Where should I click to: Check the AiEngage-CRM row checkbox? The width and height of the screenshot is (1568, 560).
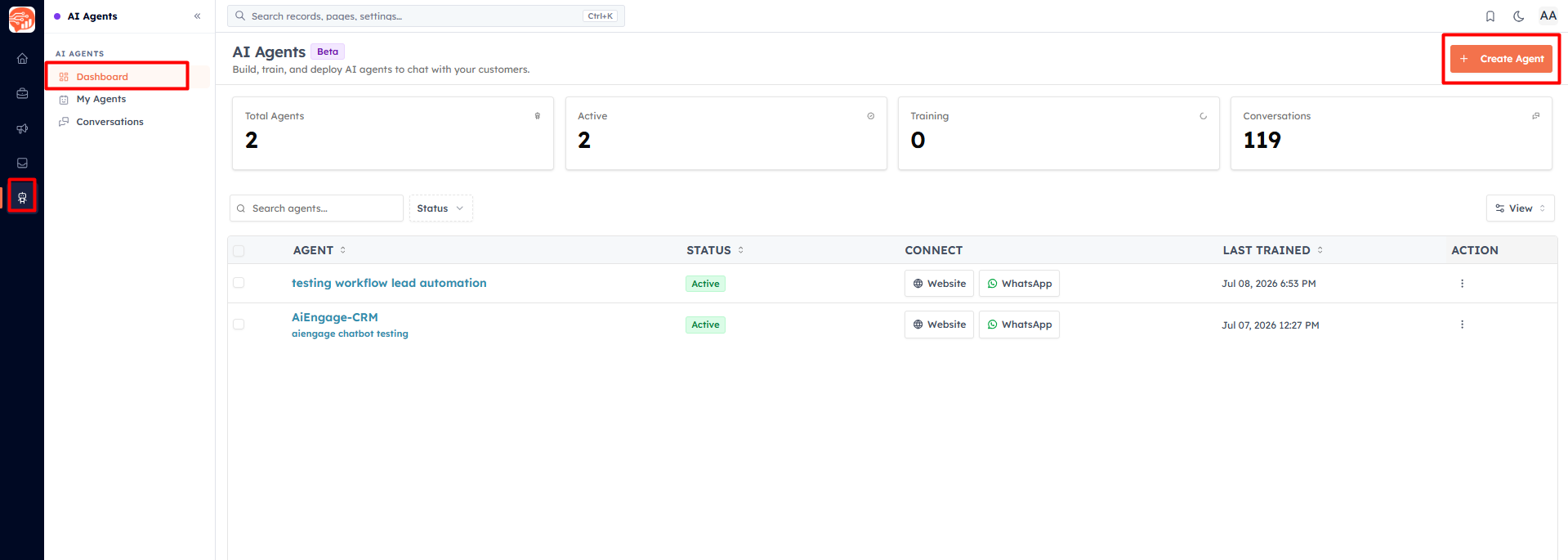(x=239, y=325)
